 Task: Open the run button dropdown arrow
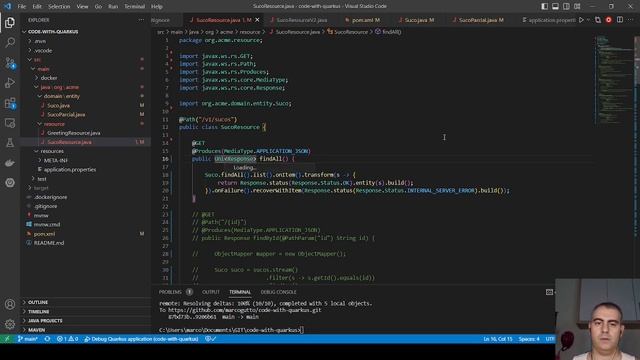pos(589,20)
